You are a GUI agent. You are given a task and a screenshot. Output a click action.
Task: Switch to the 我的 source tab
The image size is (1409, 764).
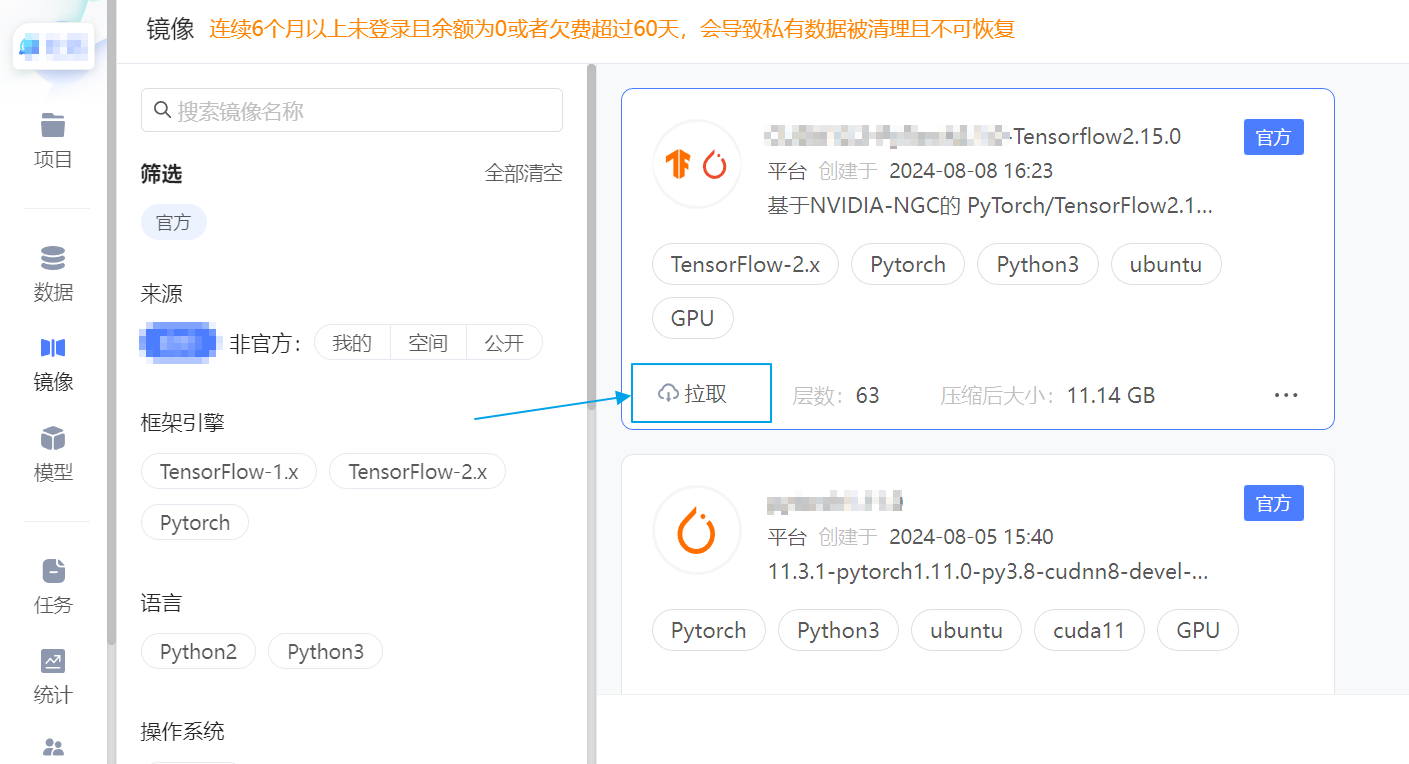(x=352, y=342)
